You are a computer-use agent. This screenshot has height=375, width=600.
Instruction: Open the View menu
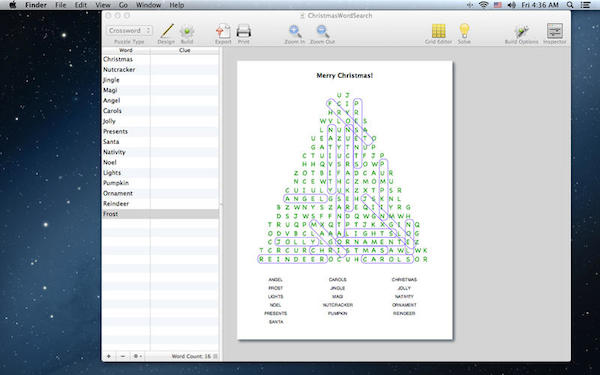(x=103, y=5)
